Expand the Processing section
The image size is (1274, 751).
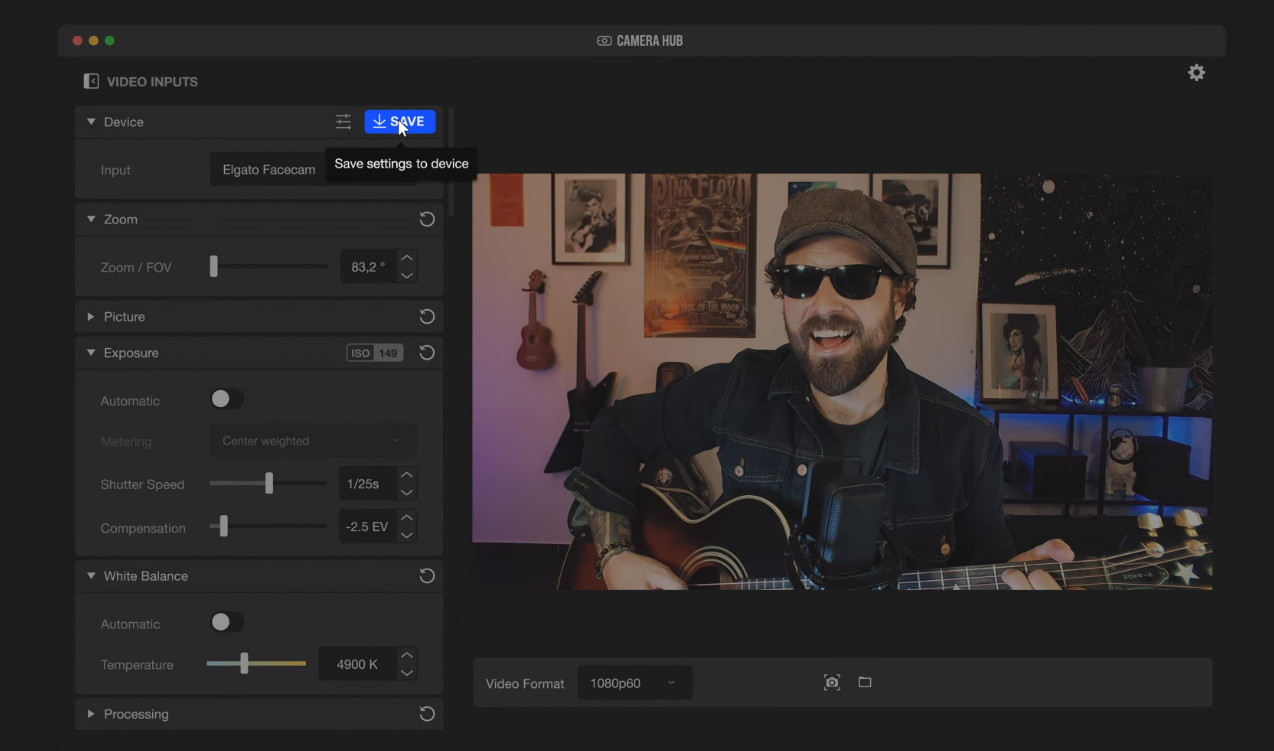[91, 714]
